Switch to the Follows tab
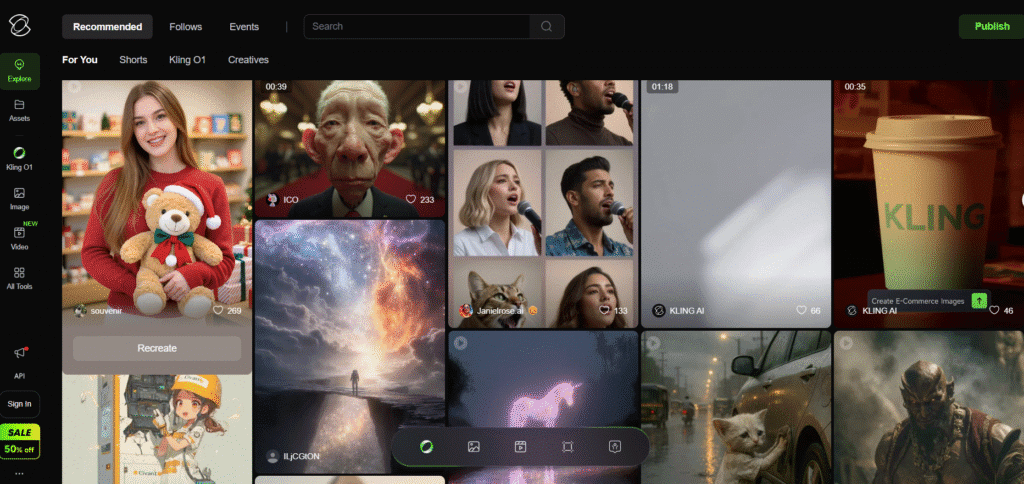 pyautogui.click(x=185, y=27)
